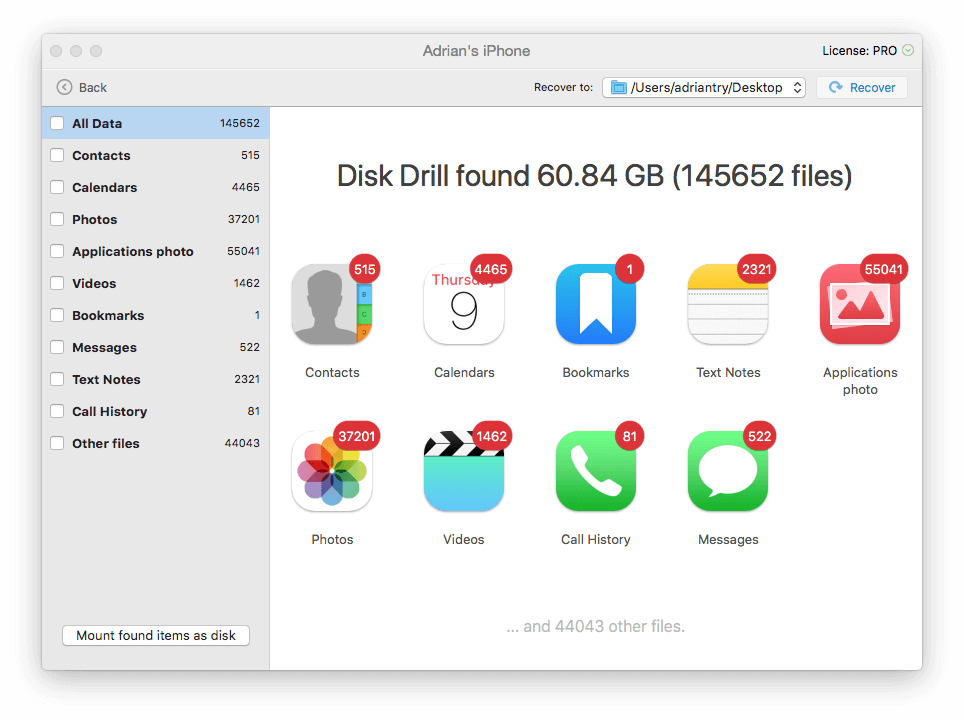Click the and 44043 other files text
The image size is (964, 720).
[595, 626]
